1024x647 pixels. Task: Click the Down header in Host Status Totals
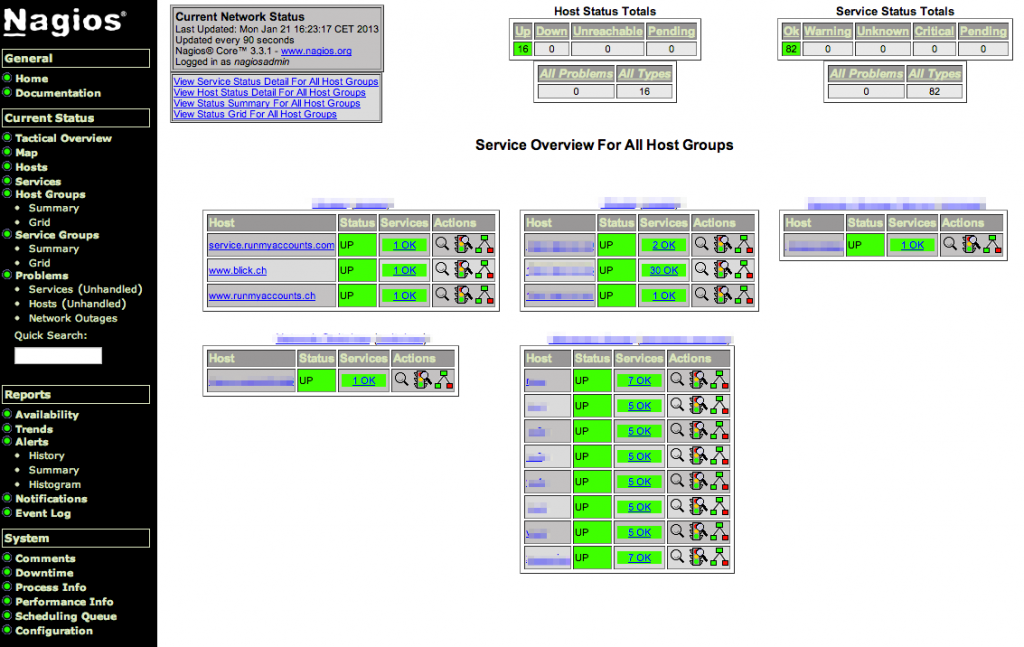point(551,31)
